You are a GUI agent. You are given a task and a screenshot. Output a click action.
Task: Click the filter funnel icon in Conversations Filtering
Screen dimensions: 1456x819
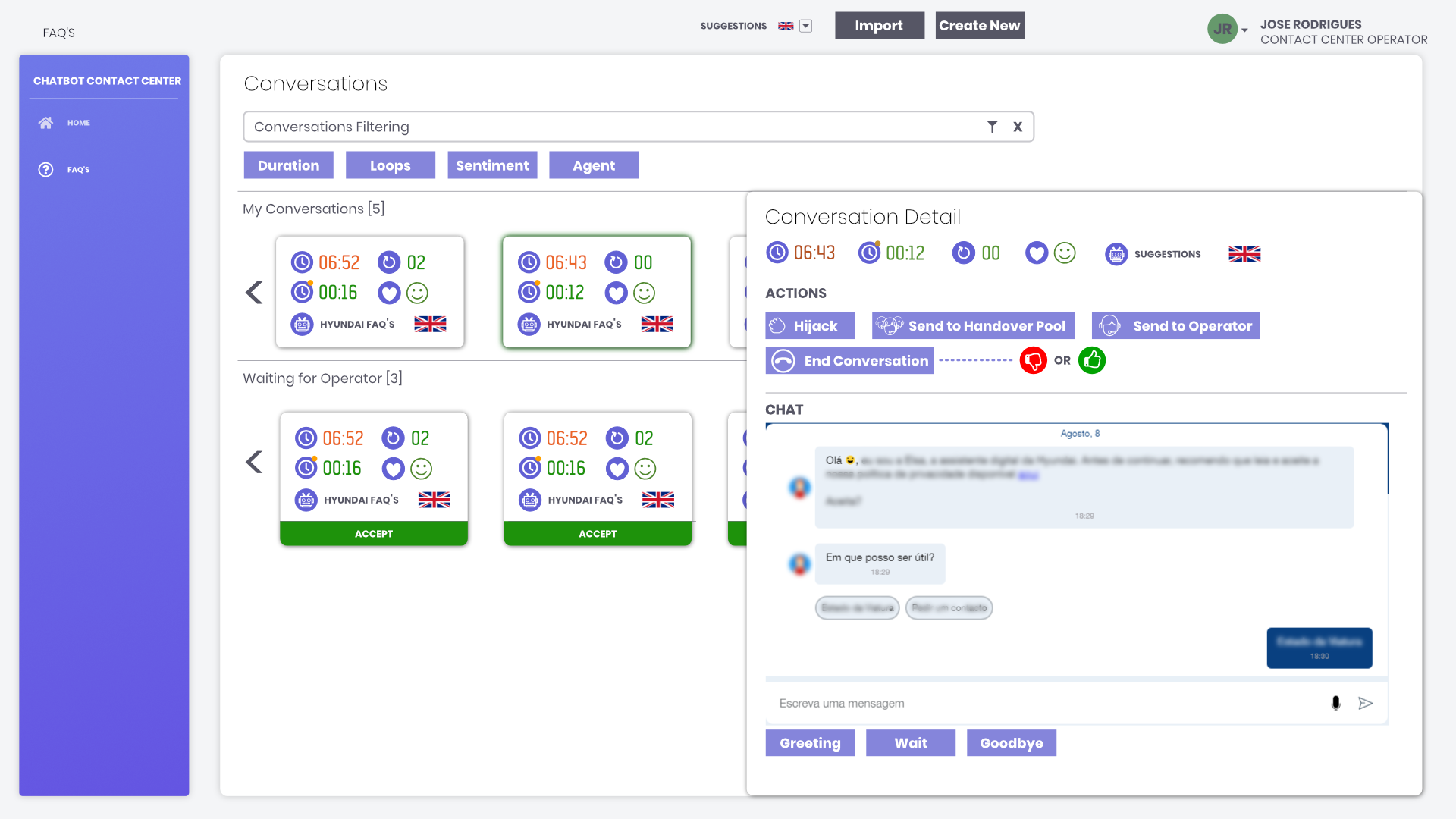click(993, 127)
